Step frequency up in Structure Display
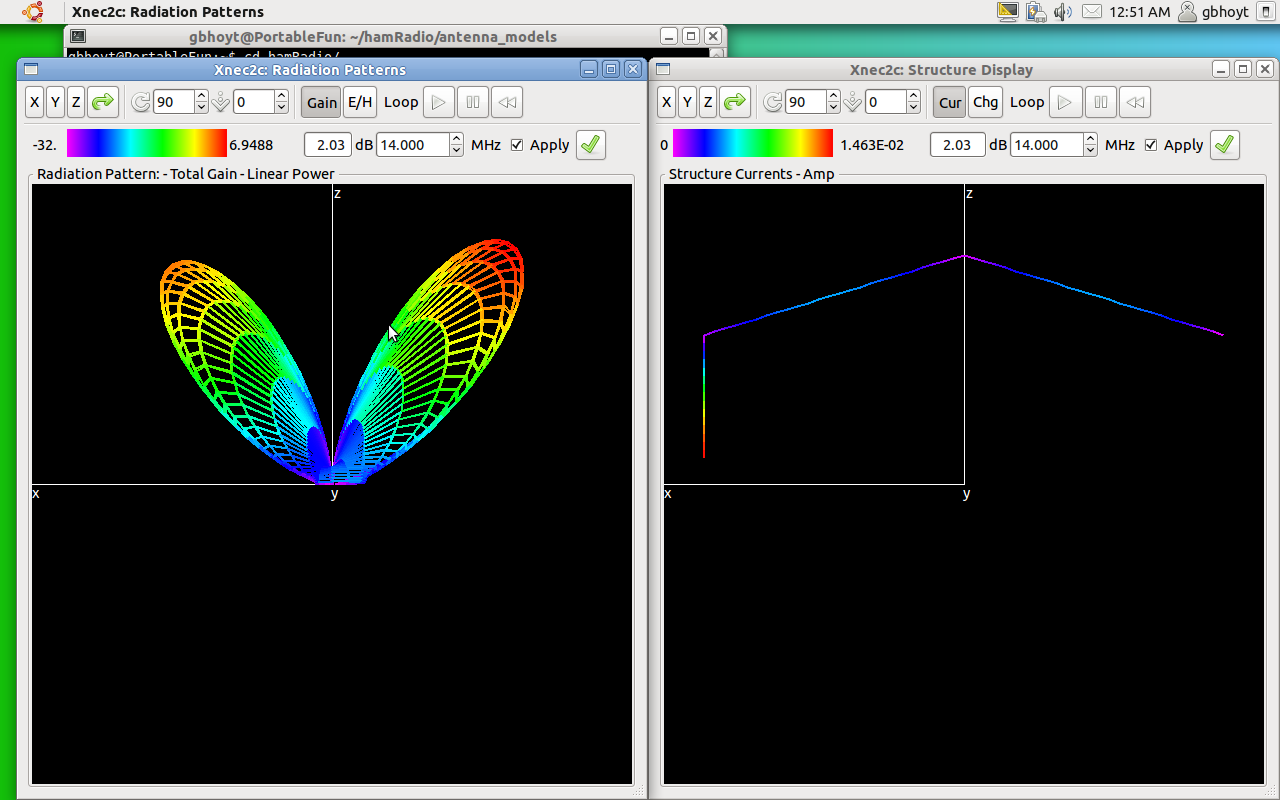 [1091, 139]
